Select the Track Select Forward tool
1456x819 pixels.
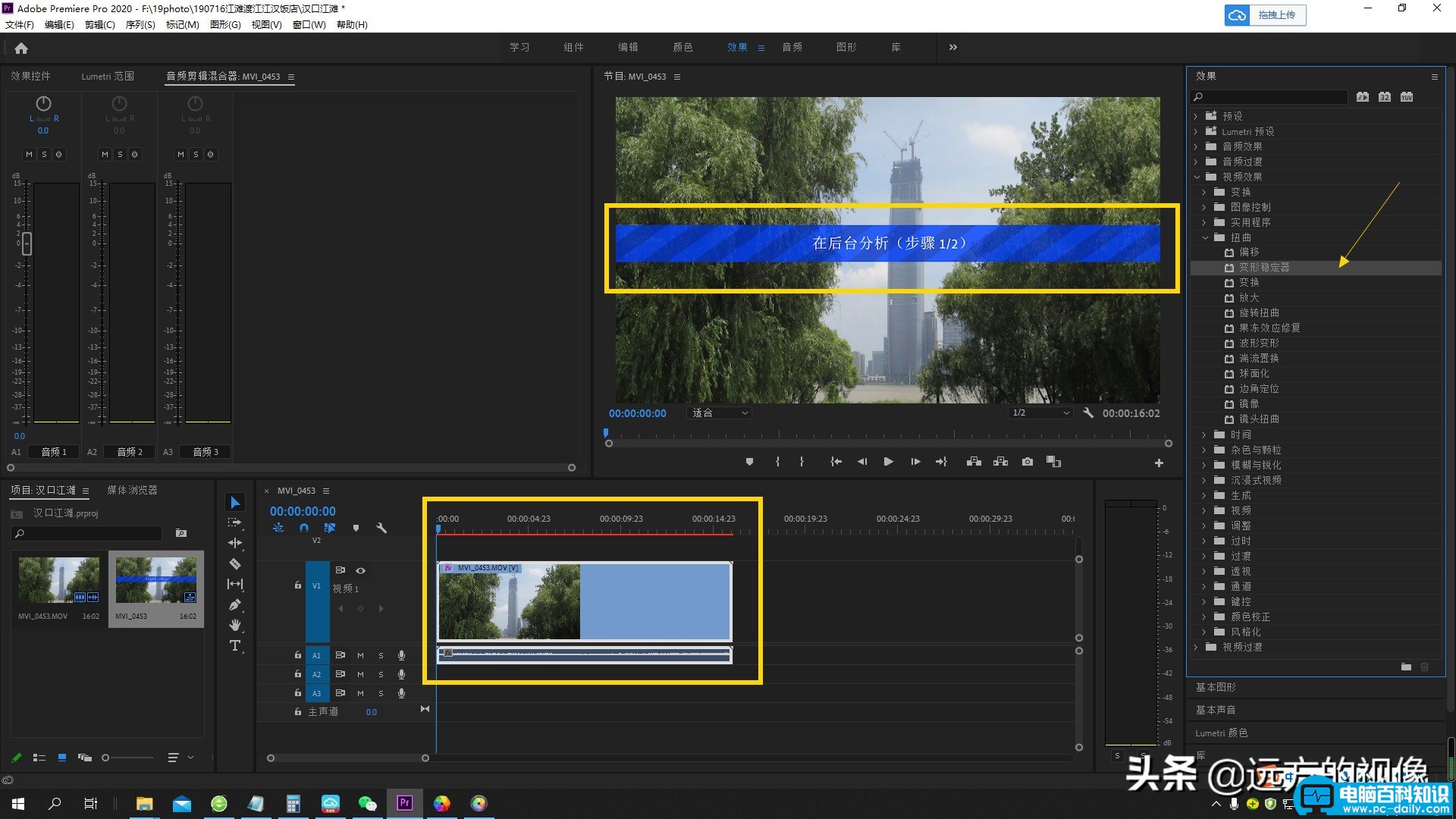click(235, 522)
